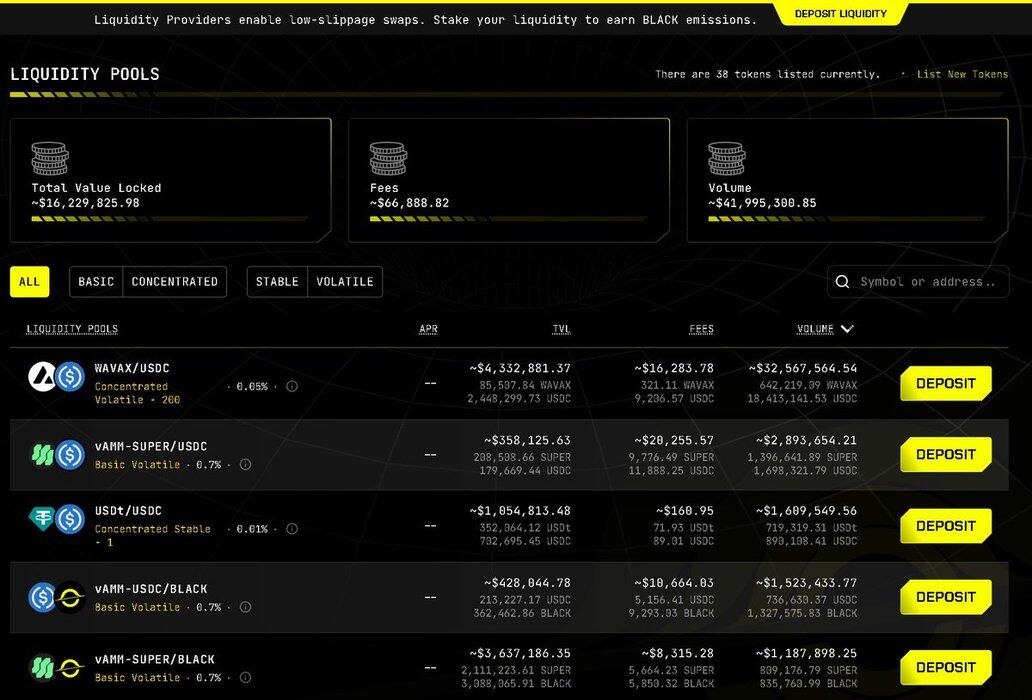Toggle the BASIC pool type filter
Viewport: 1032px width, 700px height.
tap(96, 282)
